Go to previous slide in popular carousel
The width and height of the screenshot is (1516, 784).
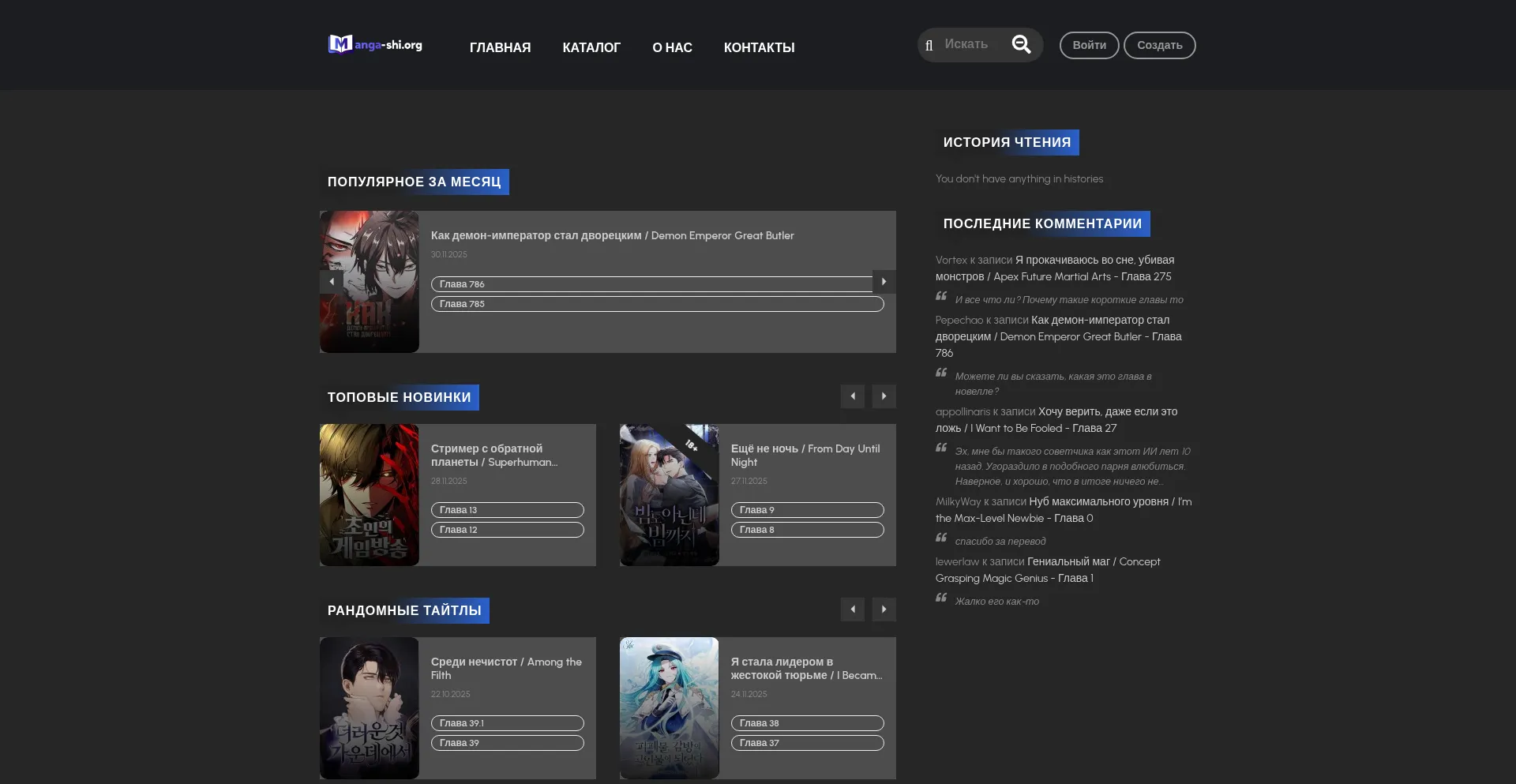332,282
